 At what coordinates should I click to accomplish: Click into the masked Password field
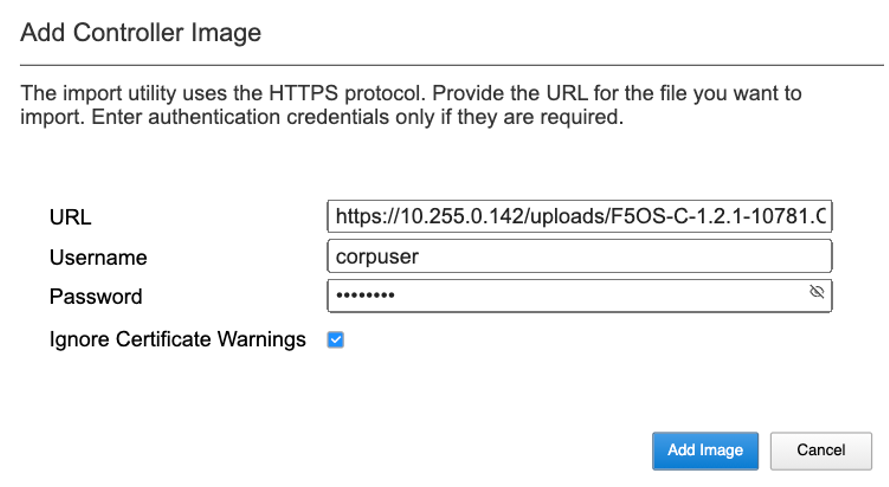pyautogui.click(x=579, y=295)
